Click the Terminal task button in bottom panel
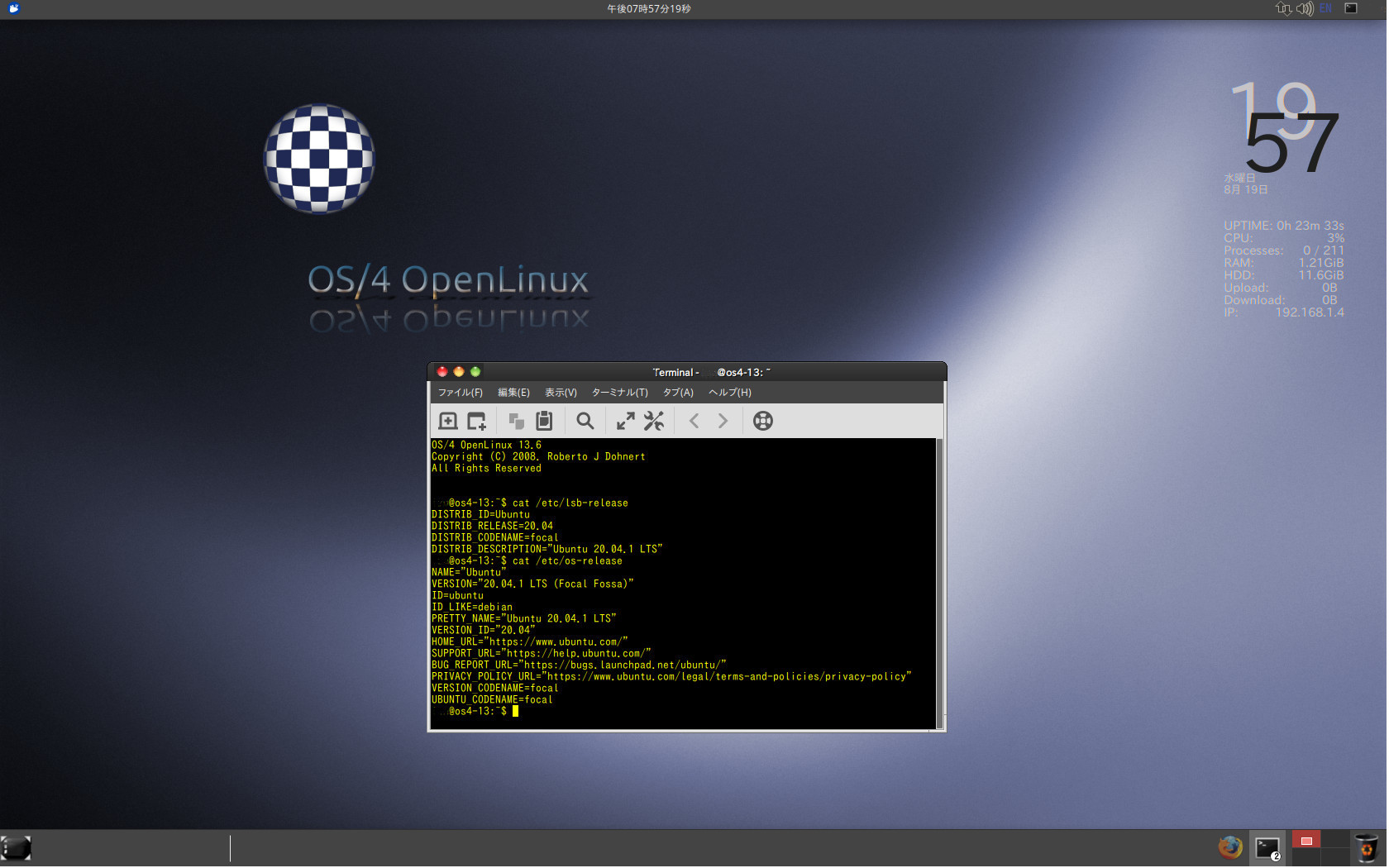This screenshot has height=868, width=1389. [1267, 848]
